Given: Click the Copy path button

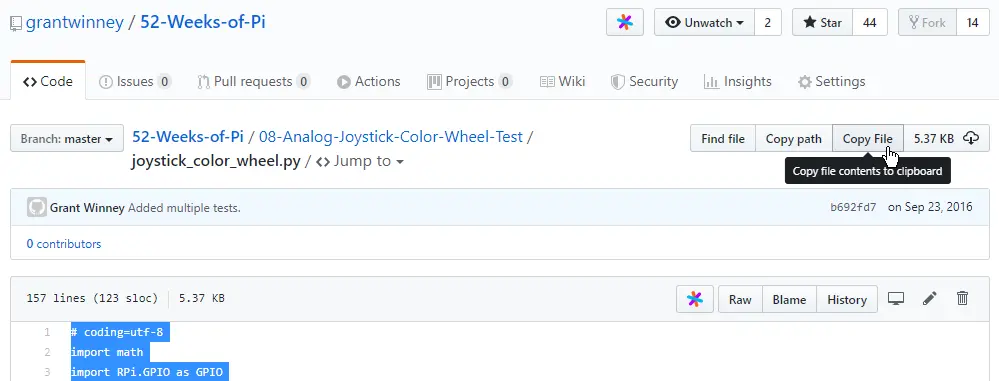Looking at the screenshot, I should (x=794, y=138).
